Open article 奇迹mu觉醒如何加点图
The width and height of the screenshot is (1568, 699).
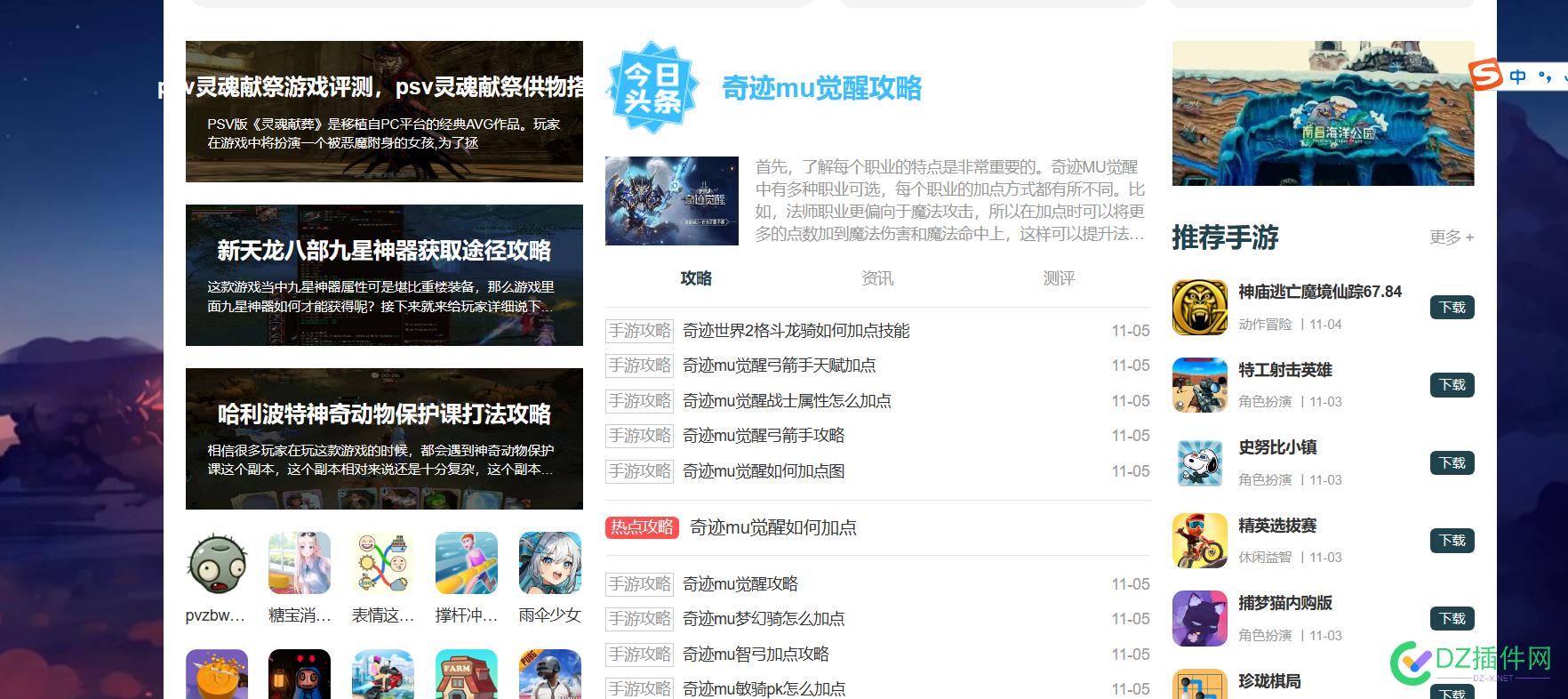click(764, 471)
